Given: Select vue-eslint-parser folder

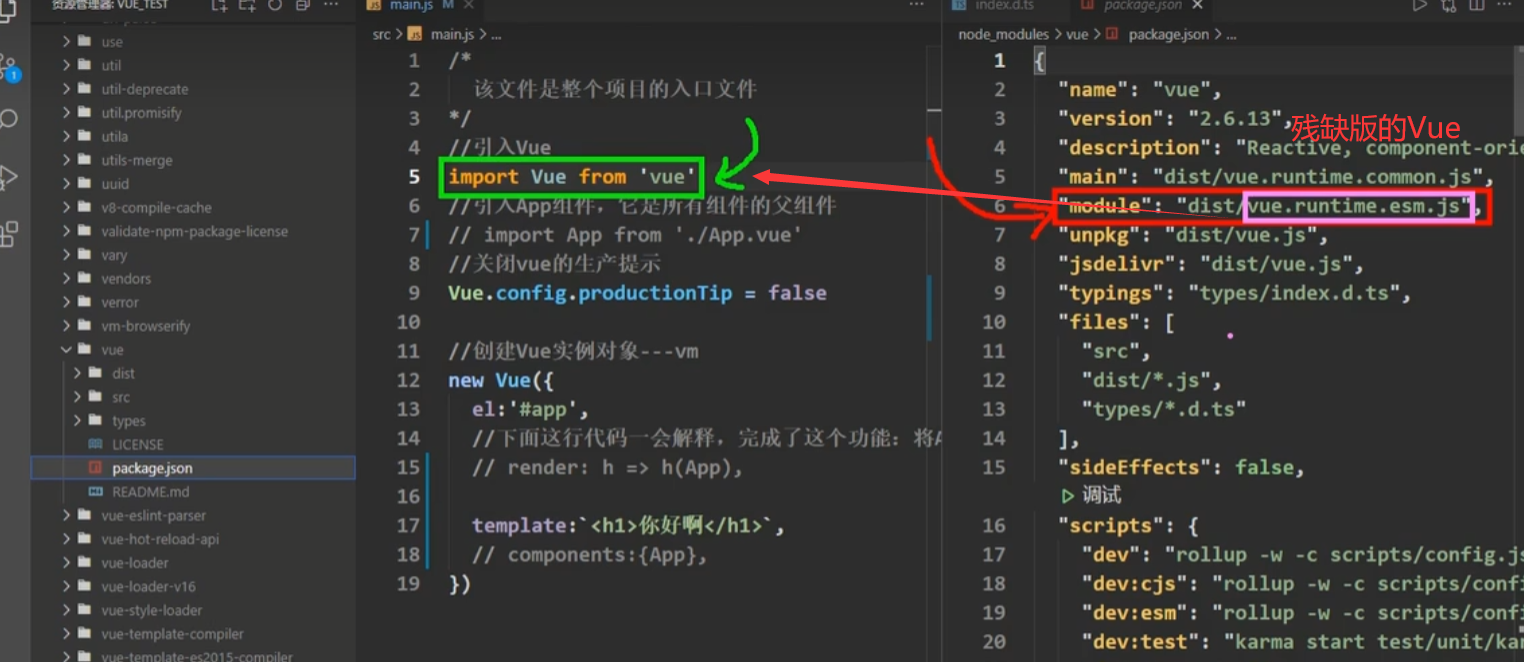Looking at the screenshot, I should tap(193, 515).
